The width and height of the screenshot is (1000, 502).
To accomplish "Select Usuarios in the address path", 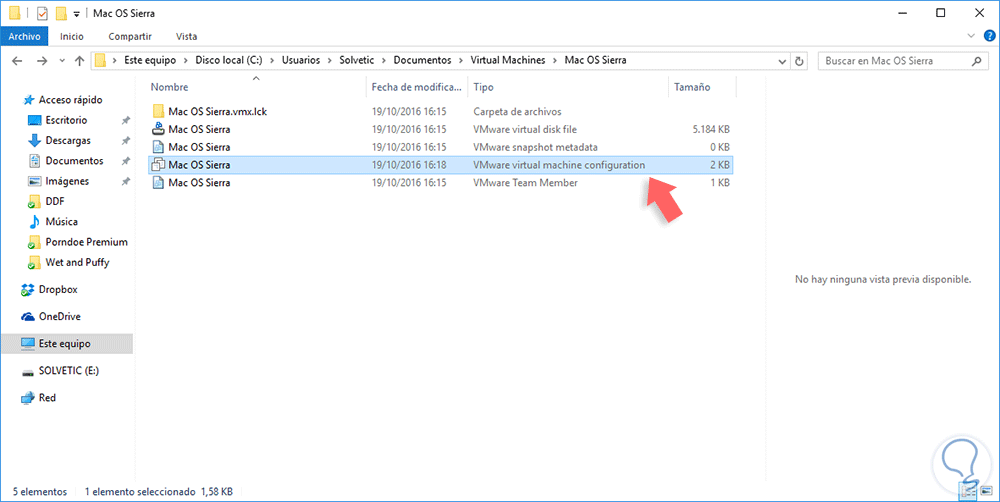I will 300,61.
